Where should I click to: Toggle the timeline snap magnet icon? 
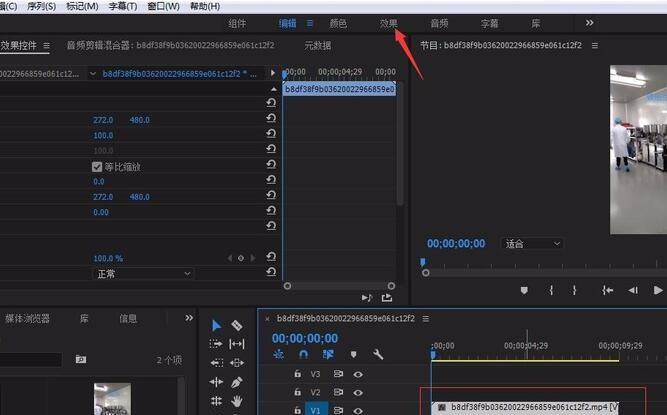tap(303, 354)
